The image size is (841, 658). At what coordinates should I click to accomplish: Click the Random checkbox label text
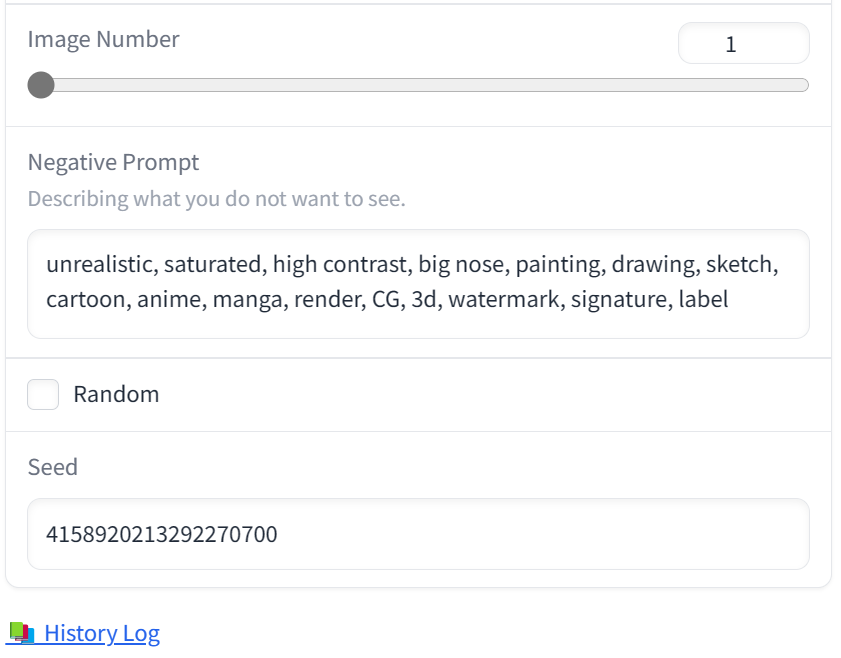[116, 394]
